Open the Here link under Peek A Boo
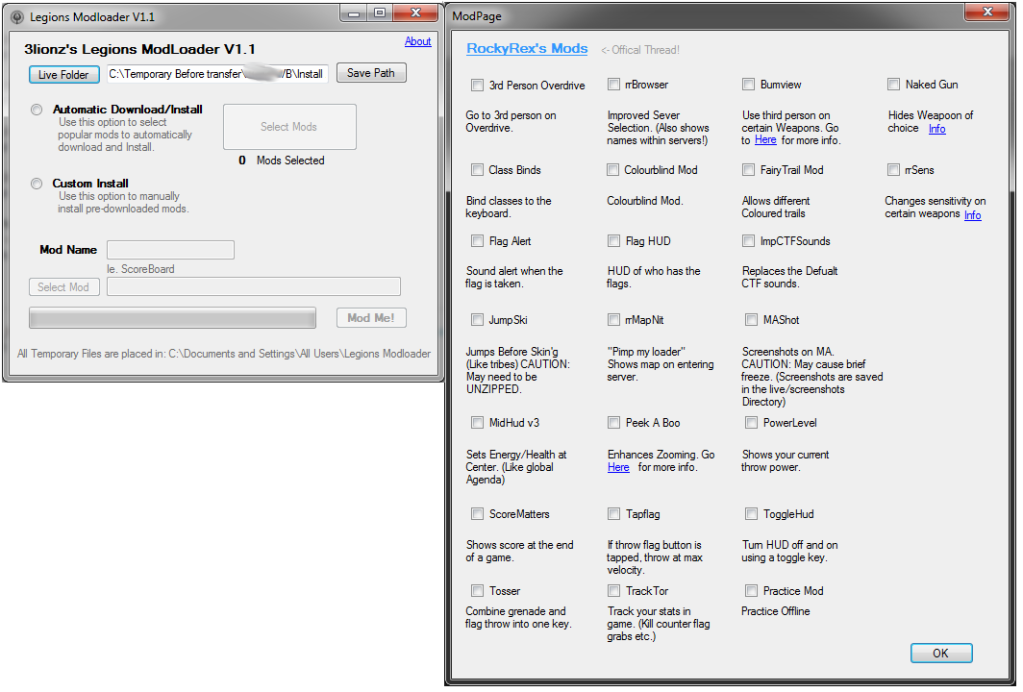 [618, 468]
